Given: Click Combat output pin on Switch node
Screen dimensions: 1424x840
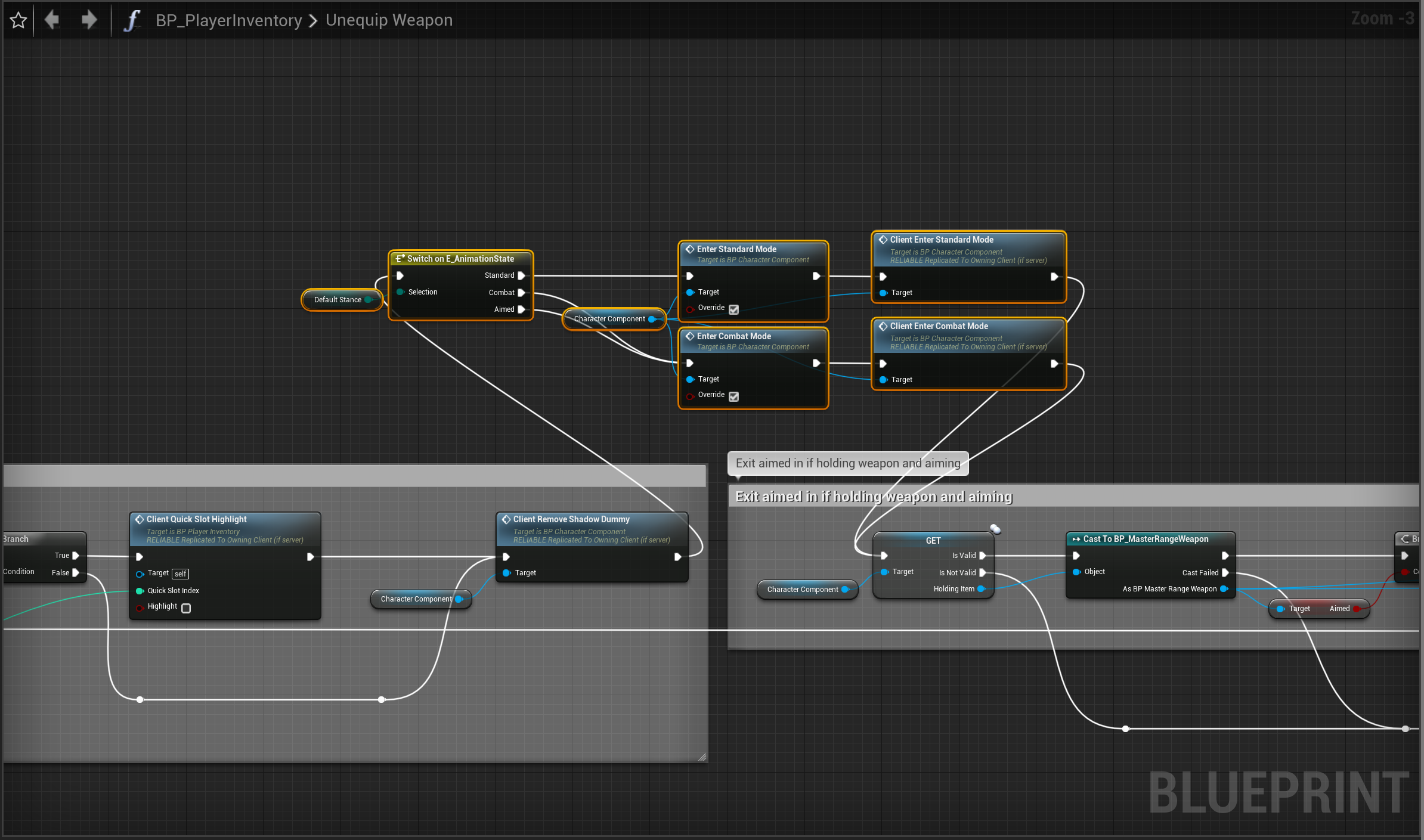Looking at the screenshot, I should tap(521, 293).
